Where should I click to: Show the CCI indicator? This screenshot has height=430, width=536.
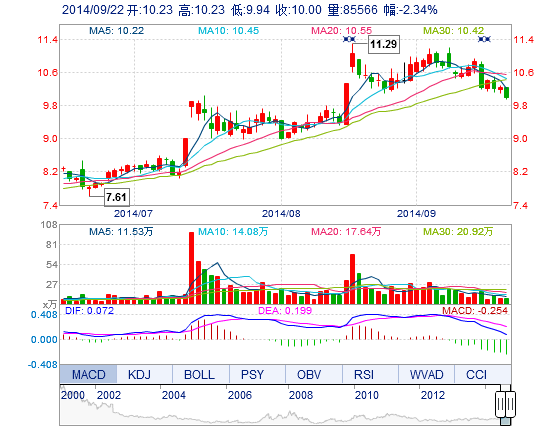tap(476, 374)
